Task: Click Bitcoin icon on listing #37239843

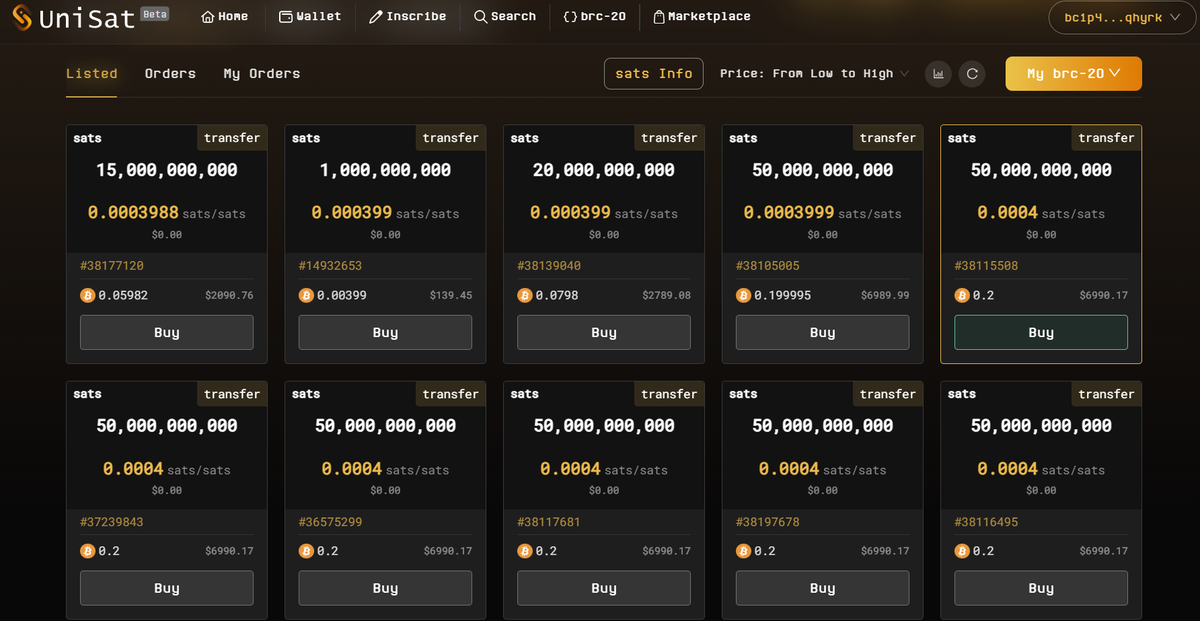Action: pos(87,551)
